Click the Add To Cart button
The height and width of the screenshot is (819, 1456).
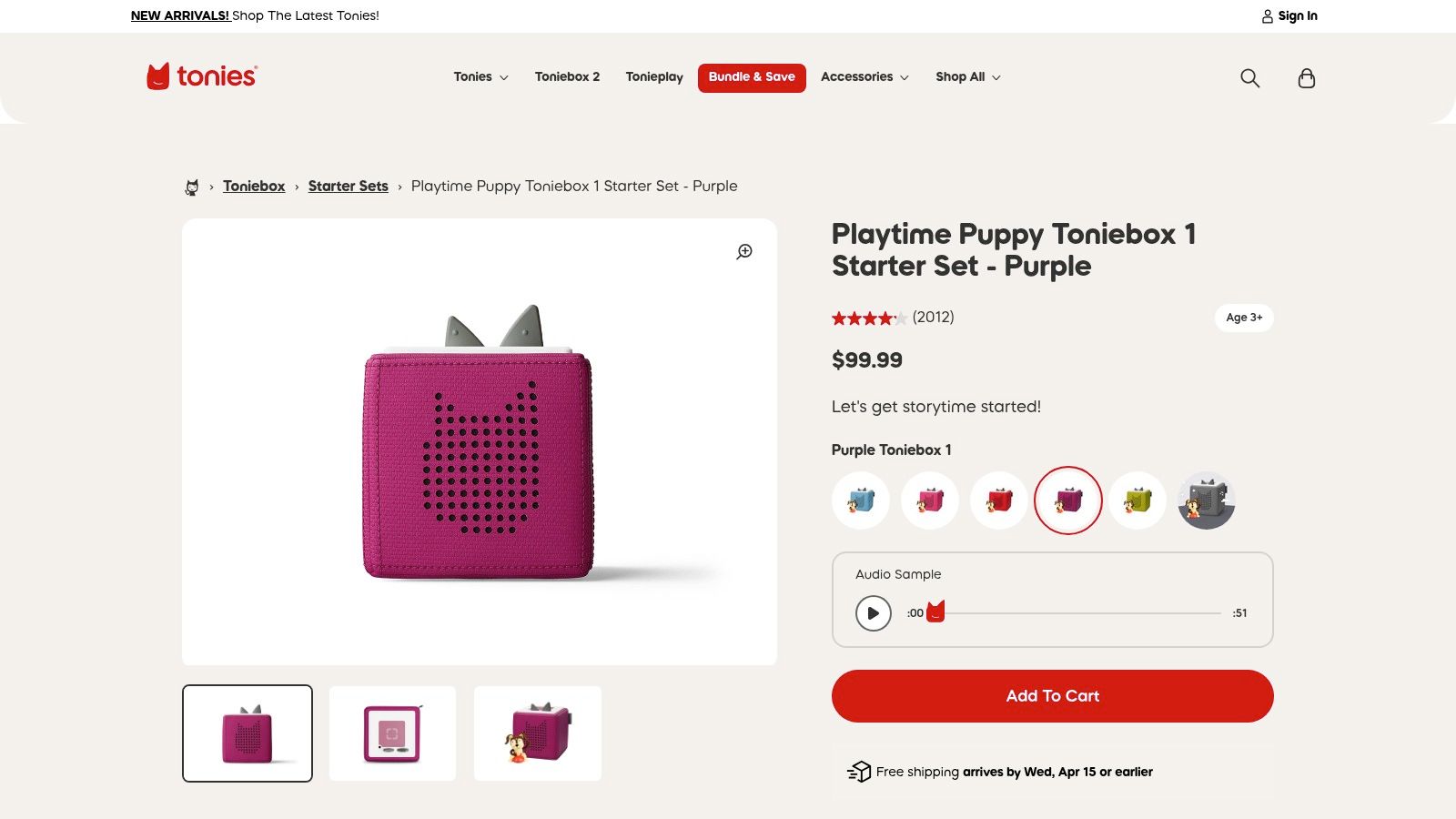pyautogui.click(x=1052, y=695)
